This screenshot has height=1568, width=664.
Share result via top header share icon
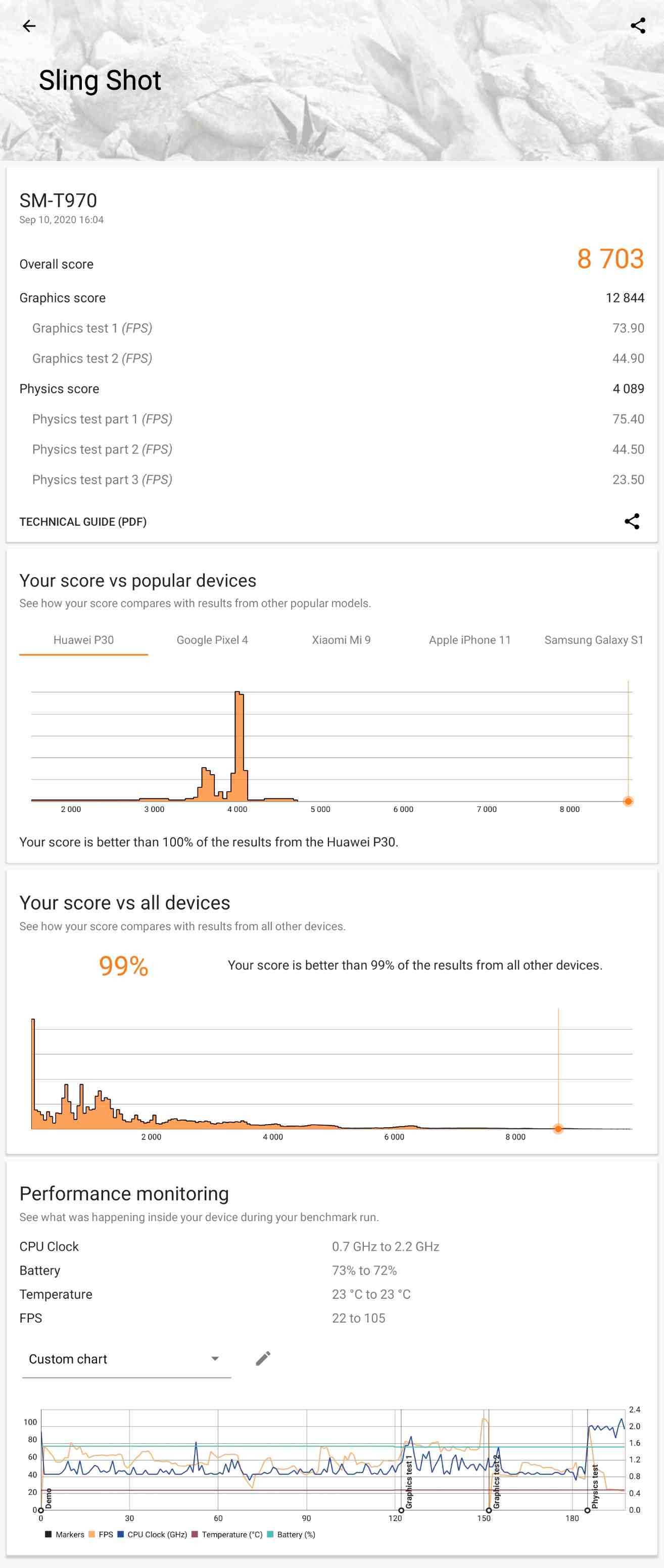pyautogui.click(x=638, y=26)
